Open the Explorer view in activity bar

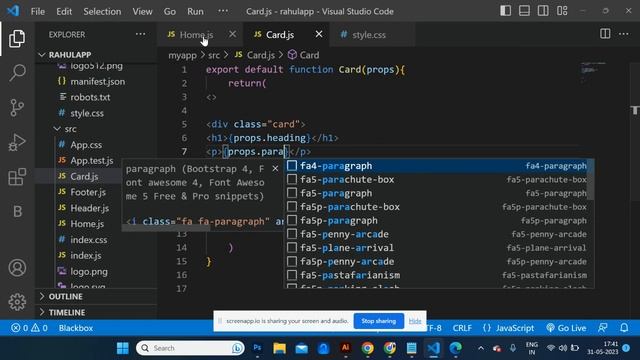(x=17, y=38)
